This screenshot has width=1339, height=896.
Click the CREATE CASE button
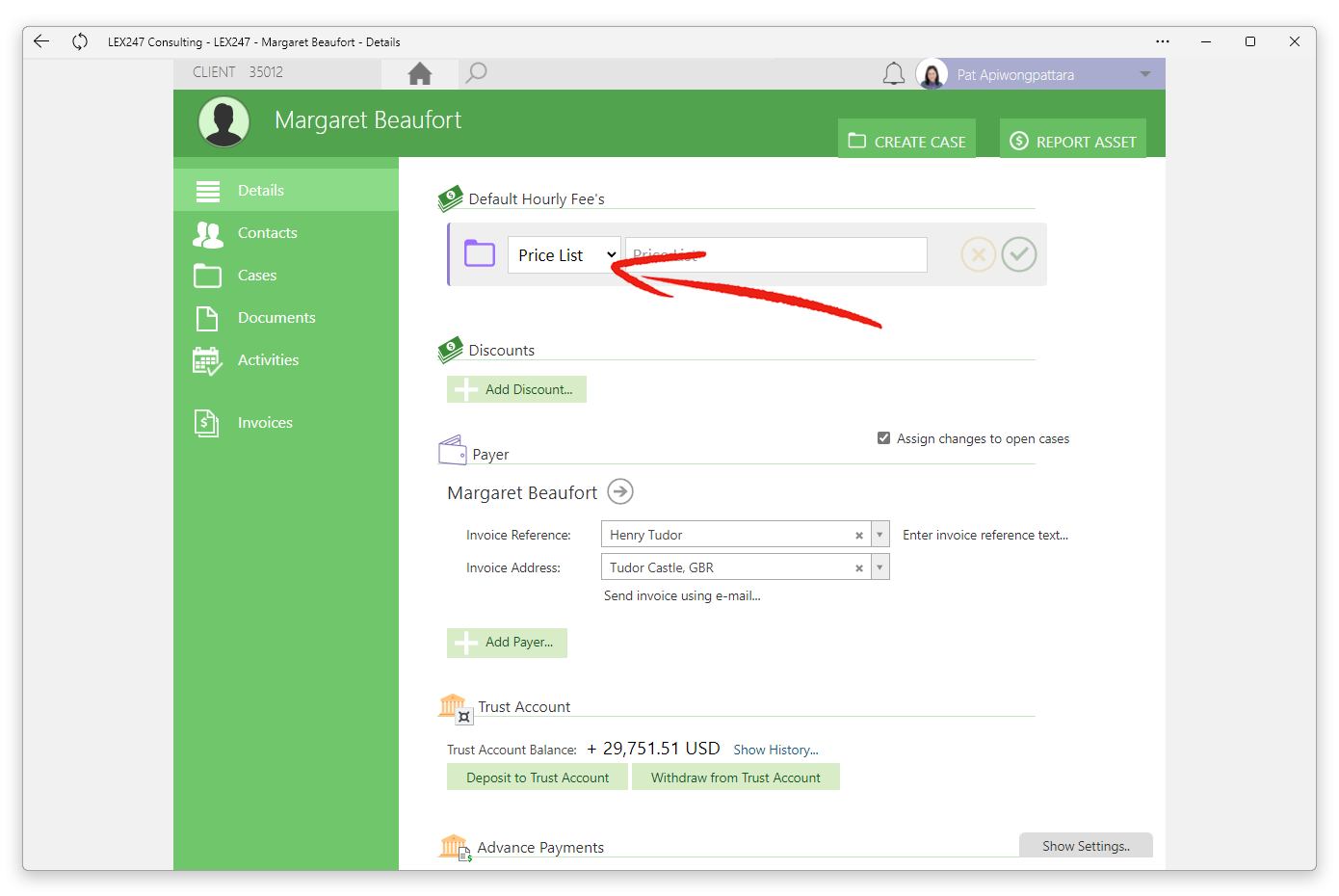(906, 139)
